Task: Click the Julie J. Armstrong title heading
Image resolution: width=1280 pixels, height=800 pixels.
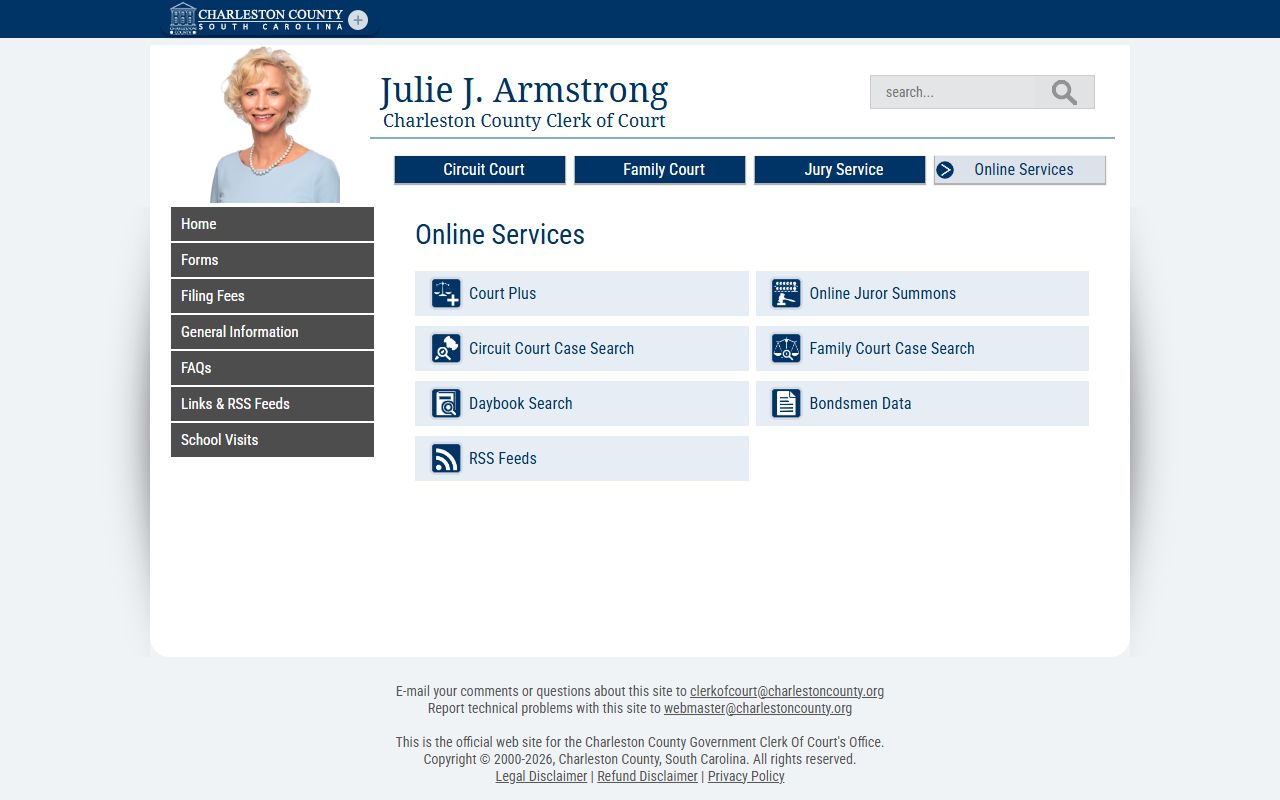Action: pos(523,90)
